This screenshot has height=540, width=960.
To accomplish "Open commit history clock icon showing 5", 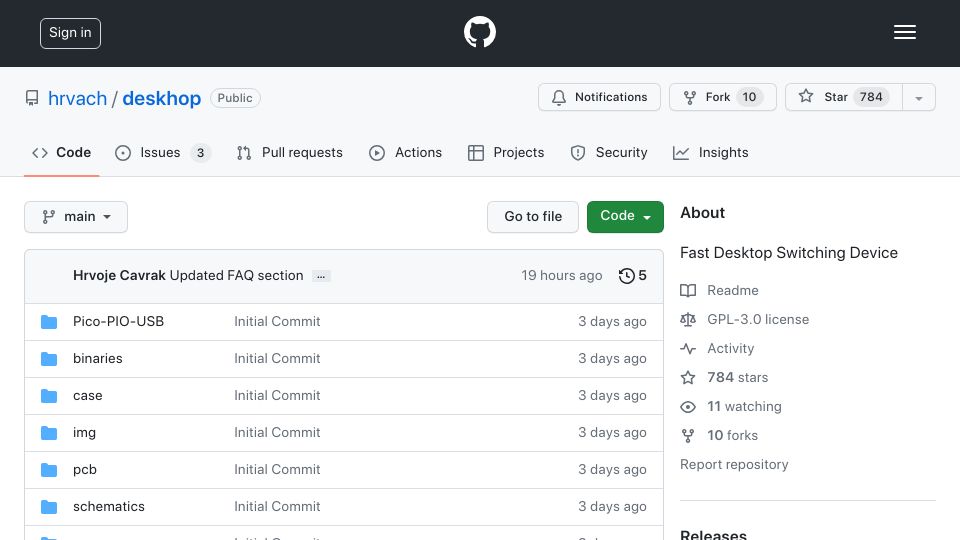I will pyautogui.click(x=632, y=276).
